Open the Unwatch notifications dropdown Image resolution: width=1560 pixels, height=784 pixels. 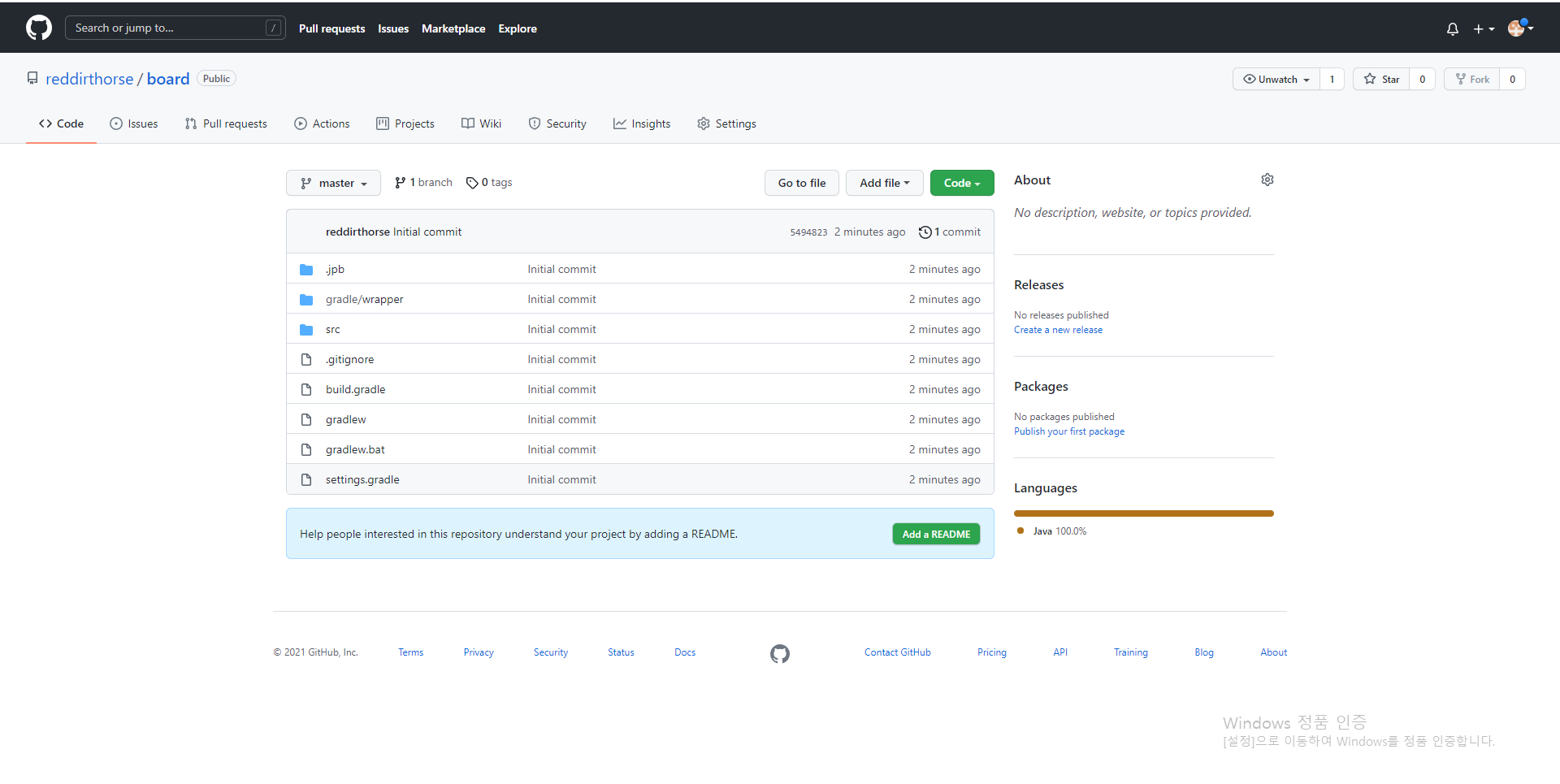coord(1276,79)
